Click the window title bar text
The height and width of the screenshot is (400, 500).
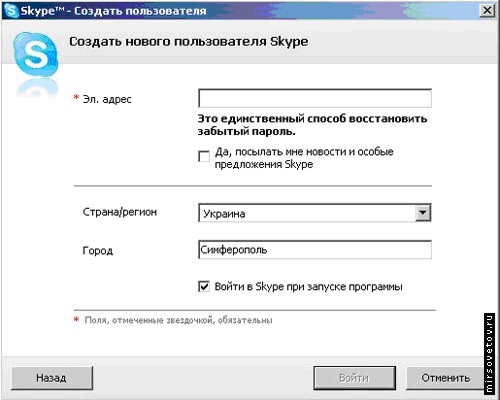[x=113, y=11]
